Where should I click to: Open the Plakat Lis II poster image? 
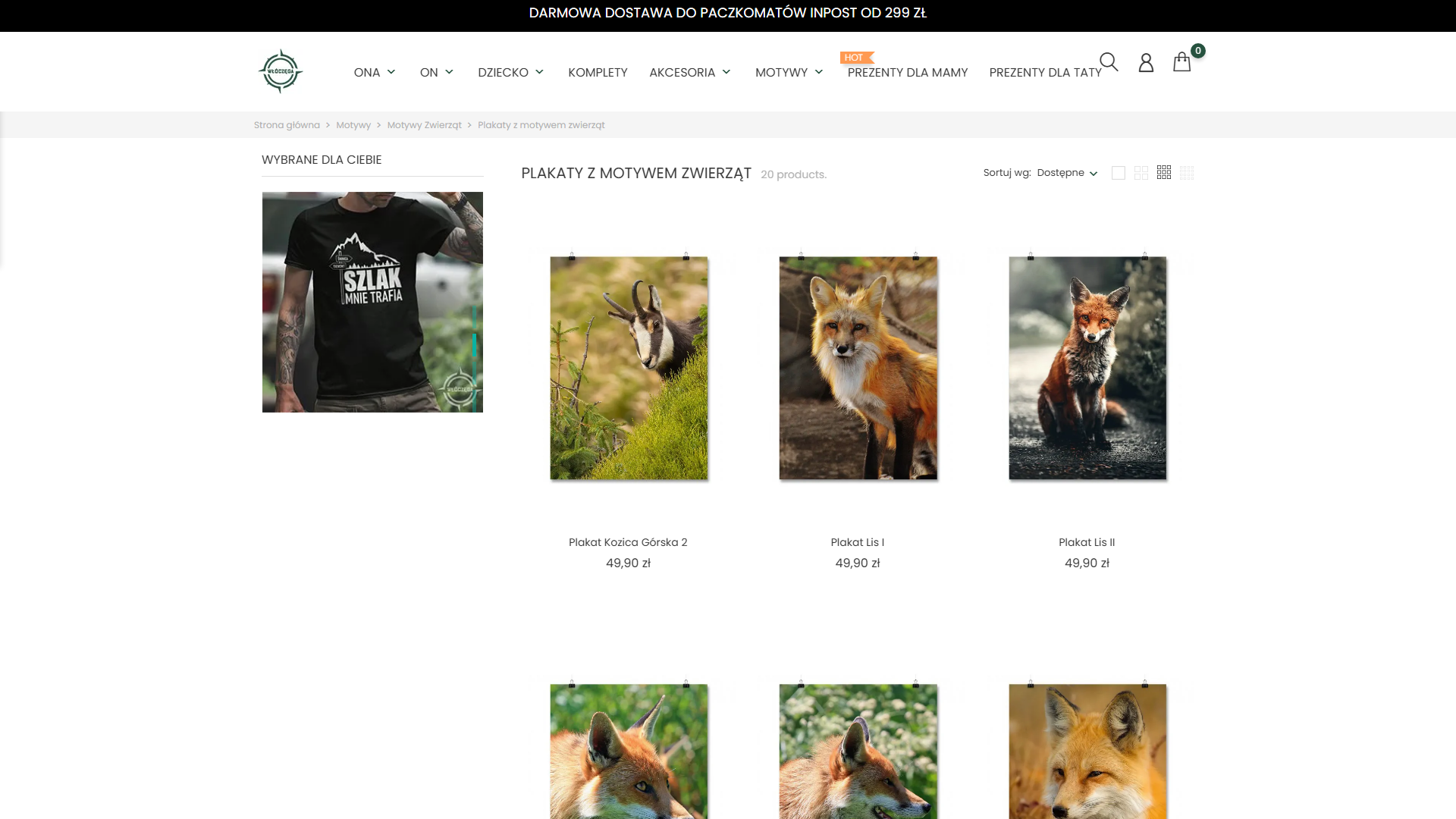pos(1087,368)
